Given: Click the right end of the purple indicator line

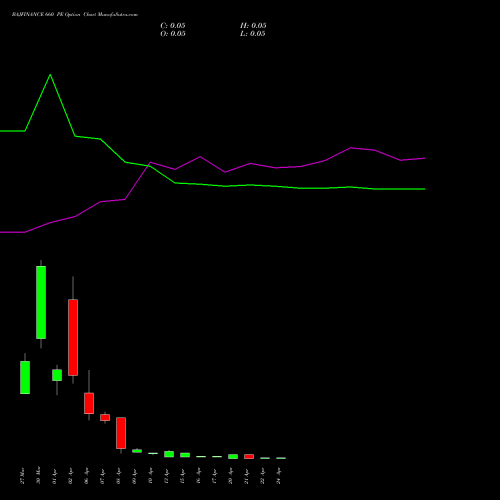Looking at the screenshot, I should [x=424, y=158].
